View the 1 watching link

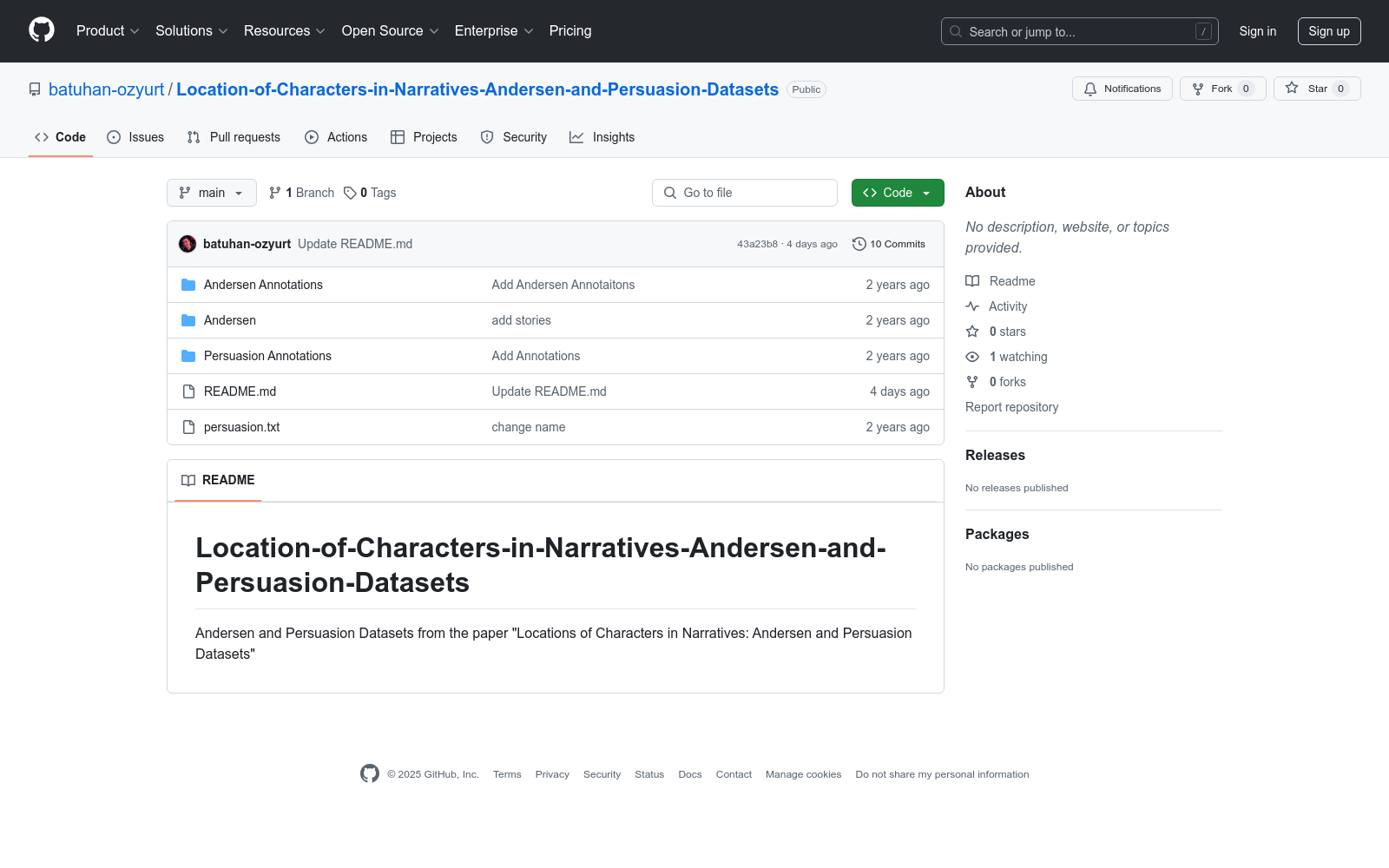pyautogui.click(x=1007, y=357)
